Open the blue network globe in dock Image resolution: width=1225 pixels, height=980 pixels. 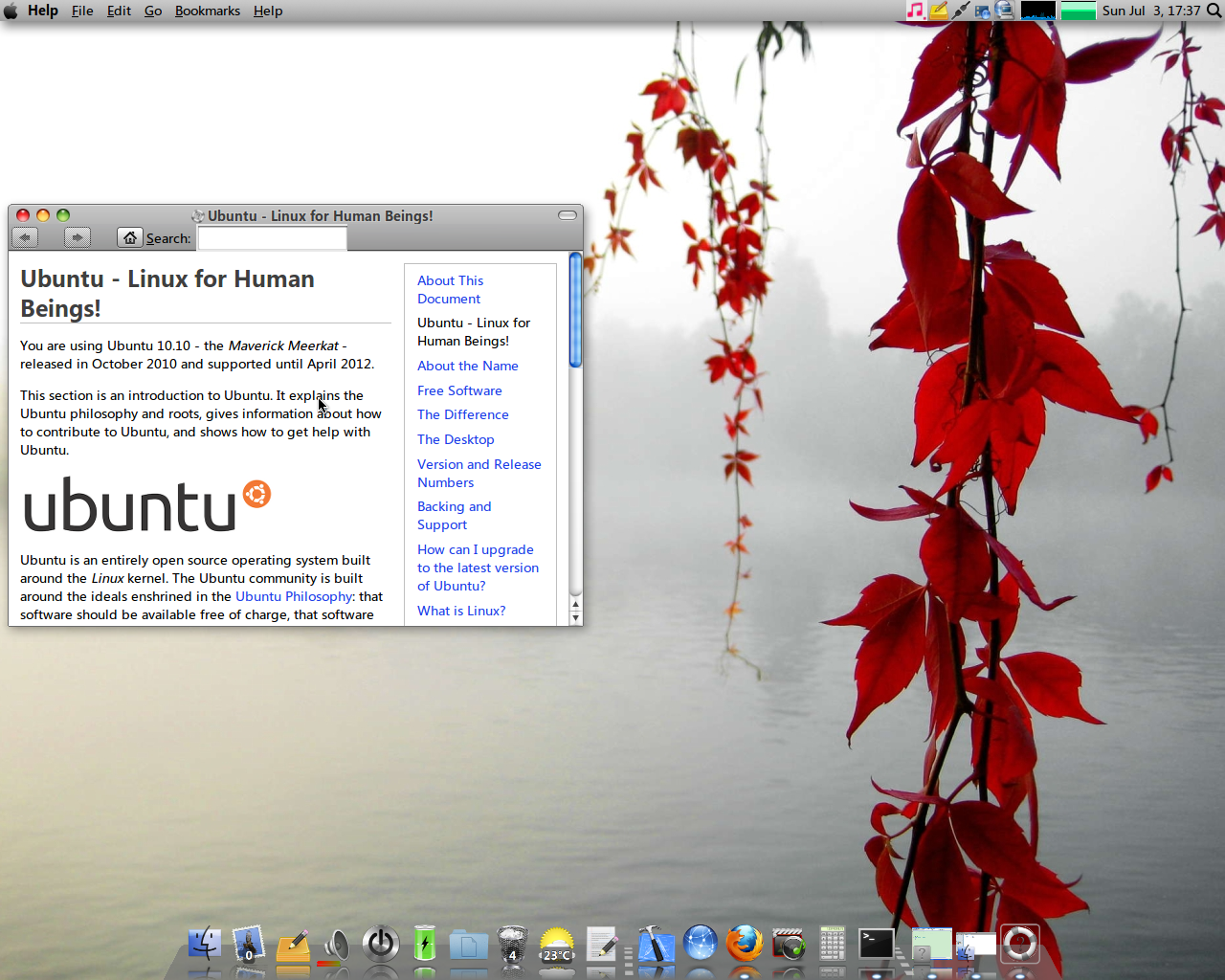(x=701, y=944)
